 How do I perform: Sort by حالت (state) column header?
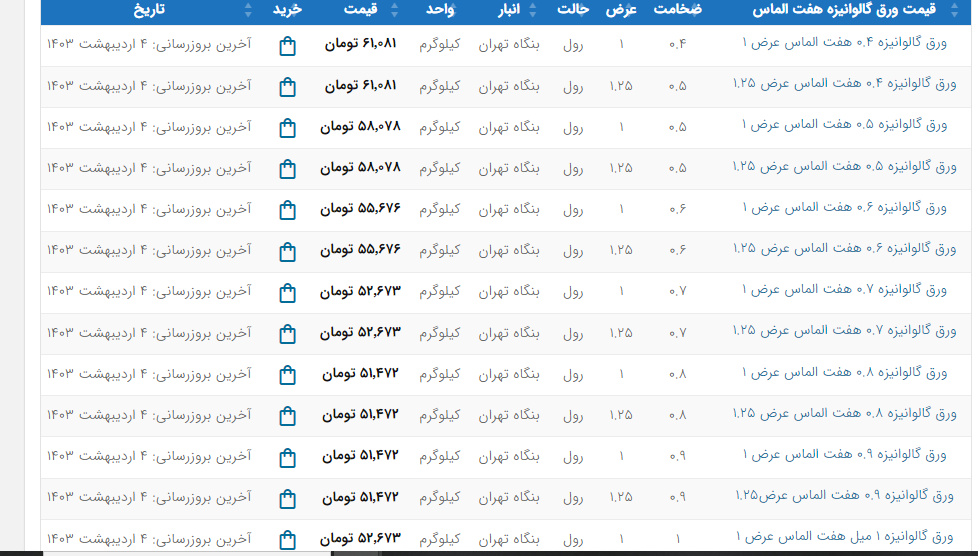coord(572,10)
